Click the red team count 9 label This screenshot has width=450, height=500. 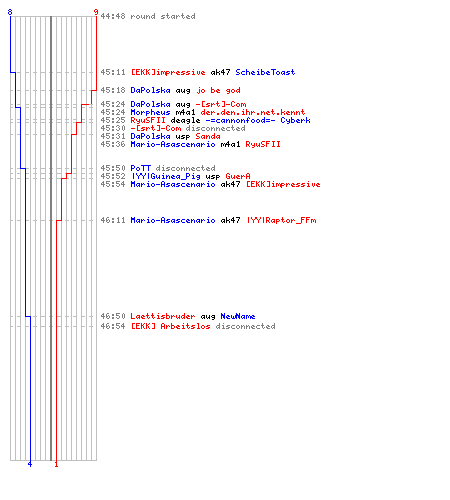(96, 12)
